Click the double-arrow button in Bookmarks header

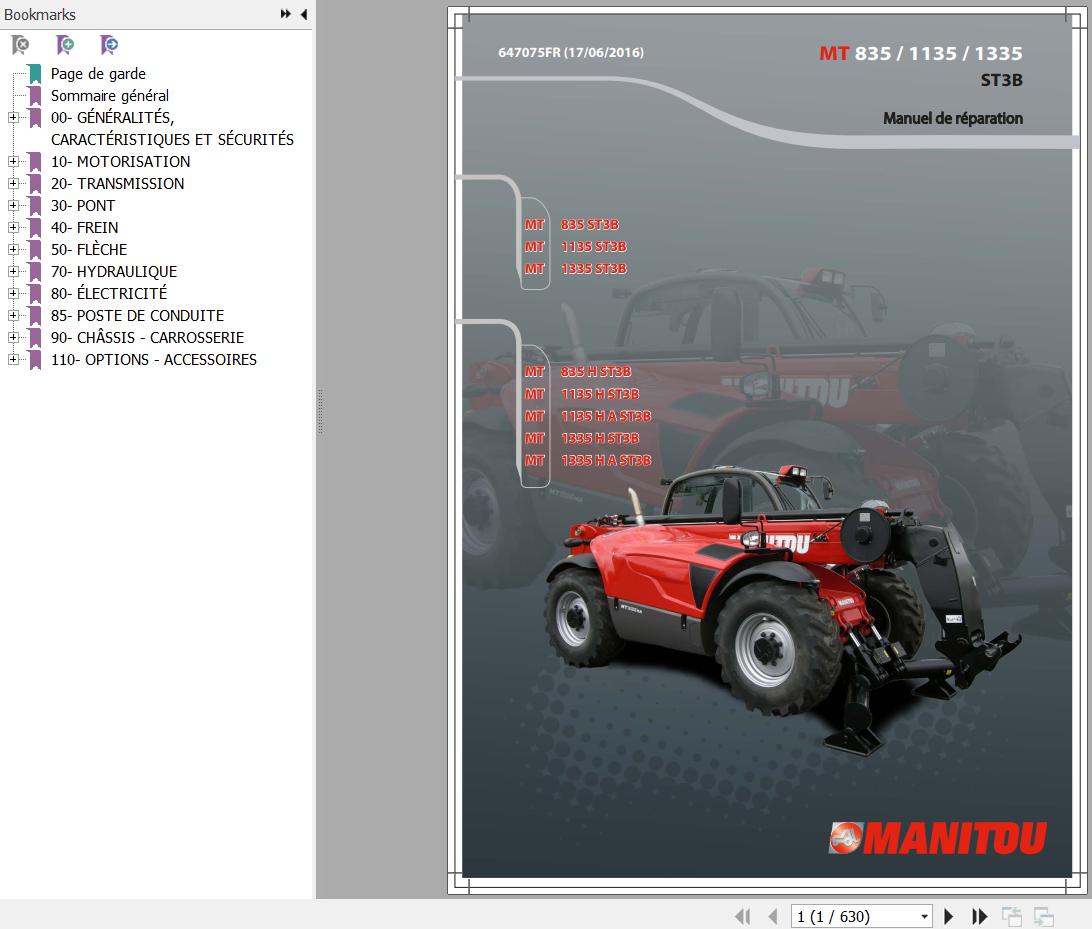pos(286,14)
